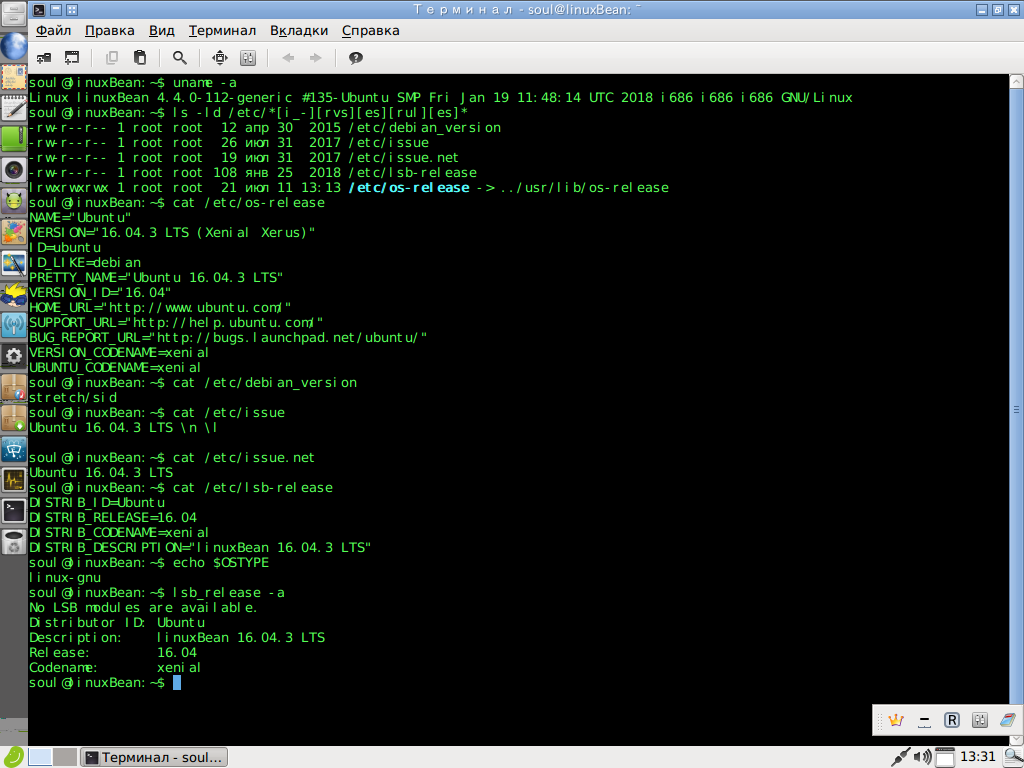Click the previous tab left arrow

288,58
